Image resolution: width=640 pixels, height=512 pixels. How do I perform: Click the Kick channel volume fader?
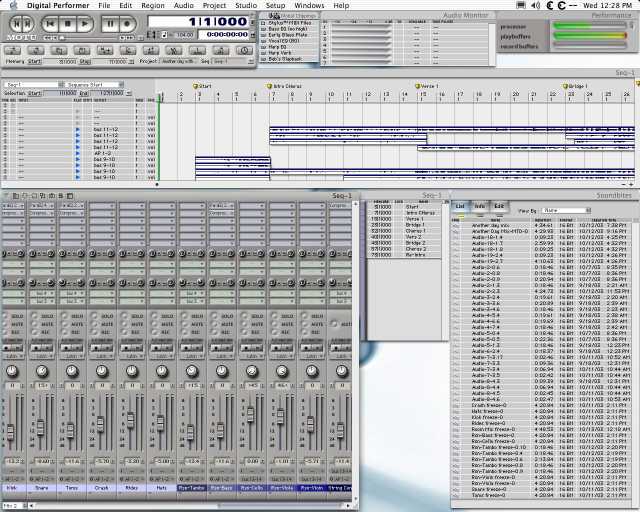(11, 431)
